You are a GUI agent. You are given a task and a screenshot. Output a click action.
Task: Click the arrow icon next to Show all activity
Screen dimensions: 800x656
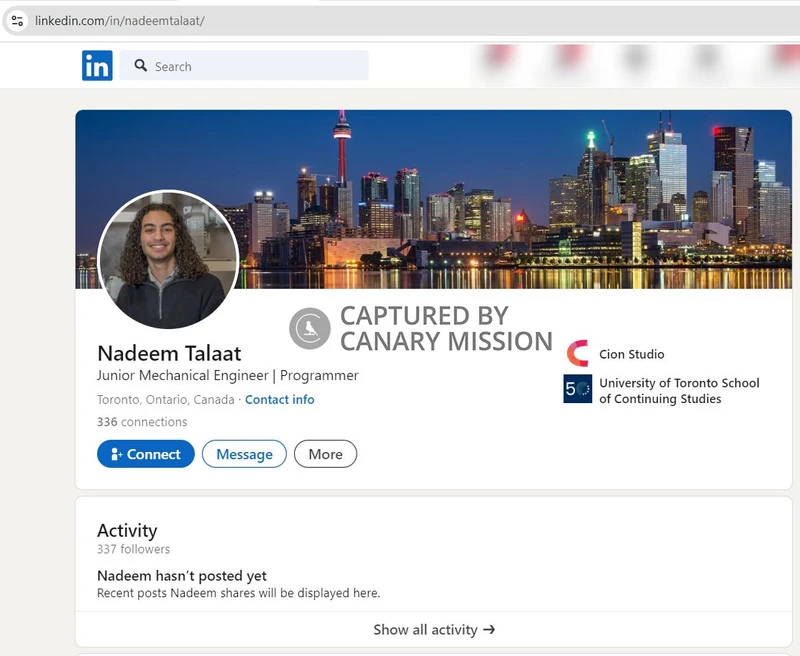489,630
